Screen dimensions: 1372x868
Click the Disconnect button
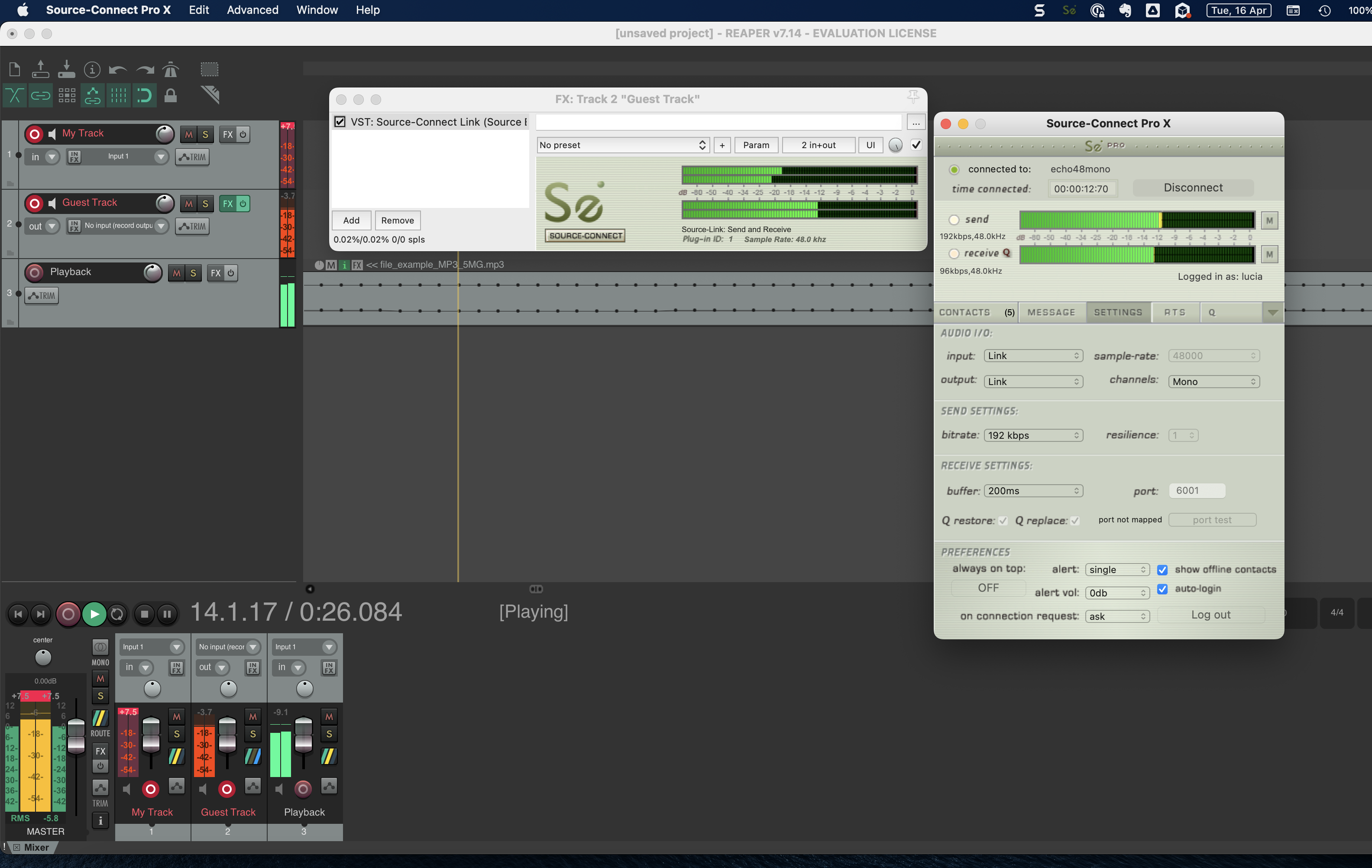[x=1193, y=188]
